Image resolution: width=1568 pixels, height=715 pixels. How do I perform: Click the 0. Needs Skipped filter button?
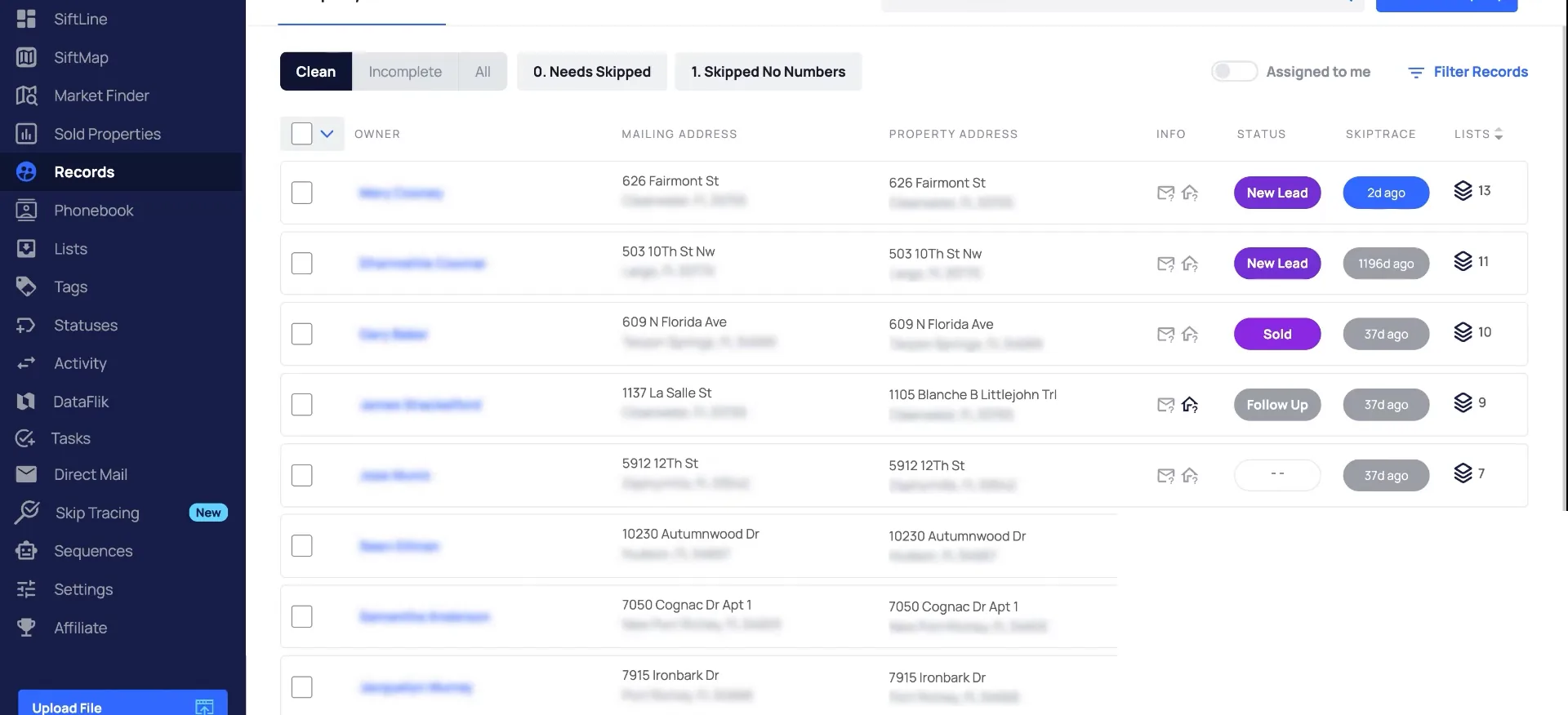[592, 72]
